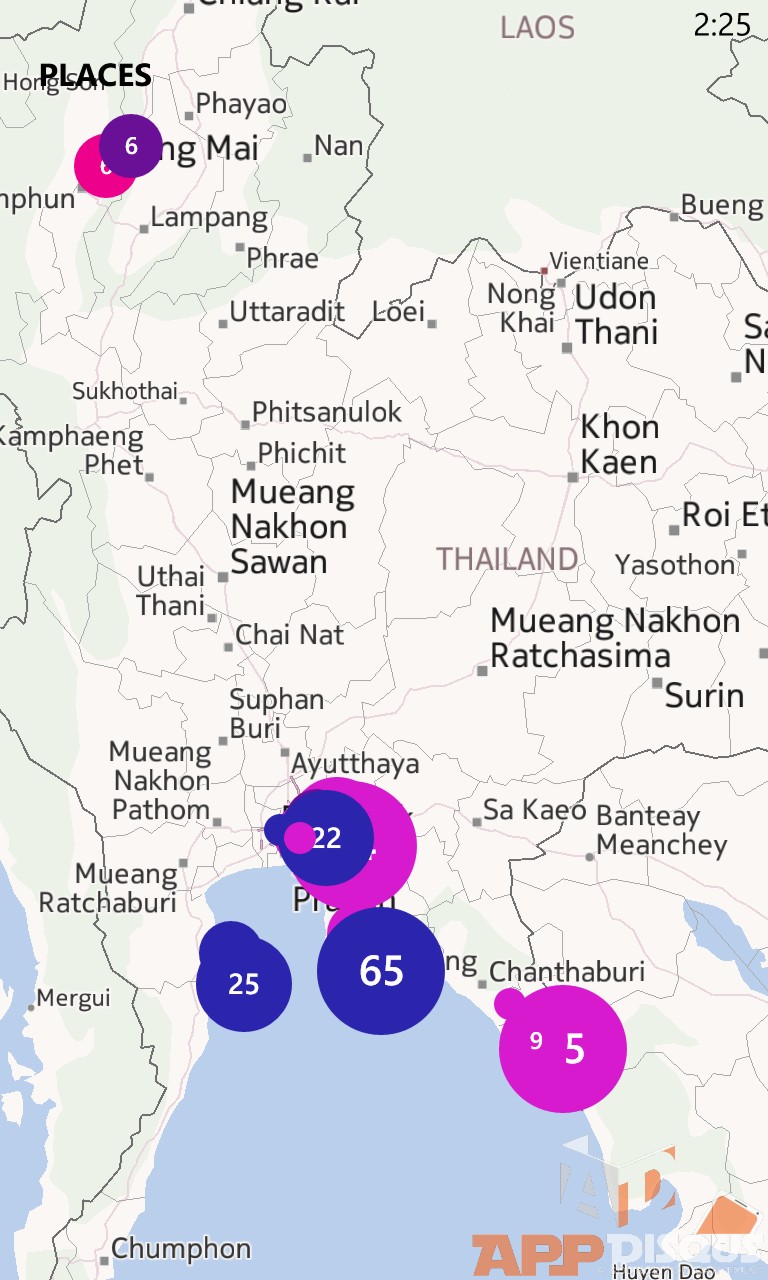Viewport: 768px width, 1280px height.
Task: Tap the clock showing 2:25
Action: 722,25
